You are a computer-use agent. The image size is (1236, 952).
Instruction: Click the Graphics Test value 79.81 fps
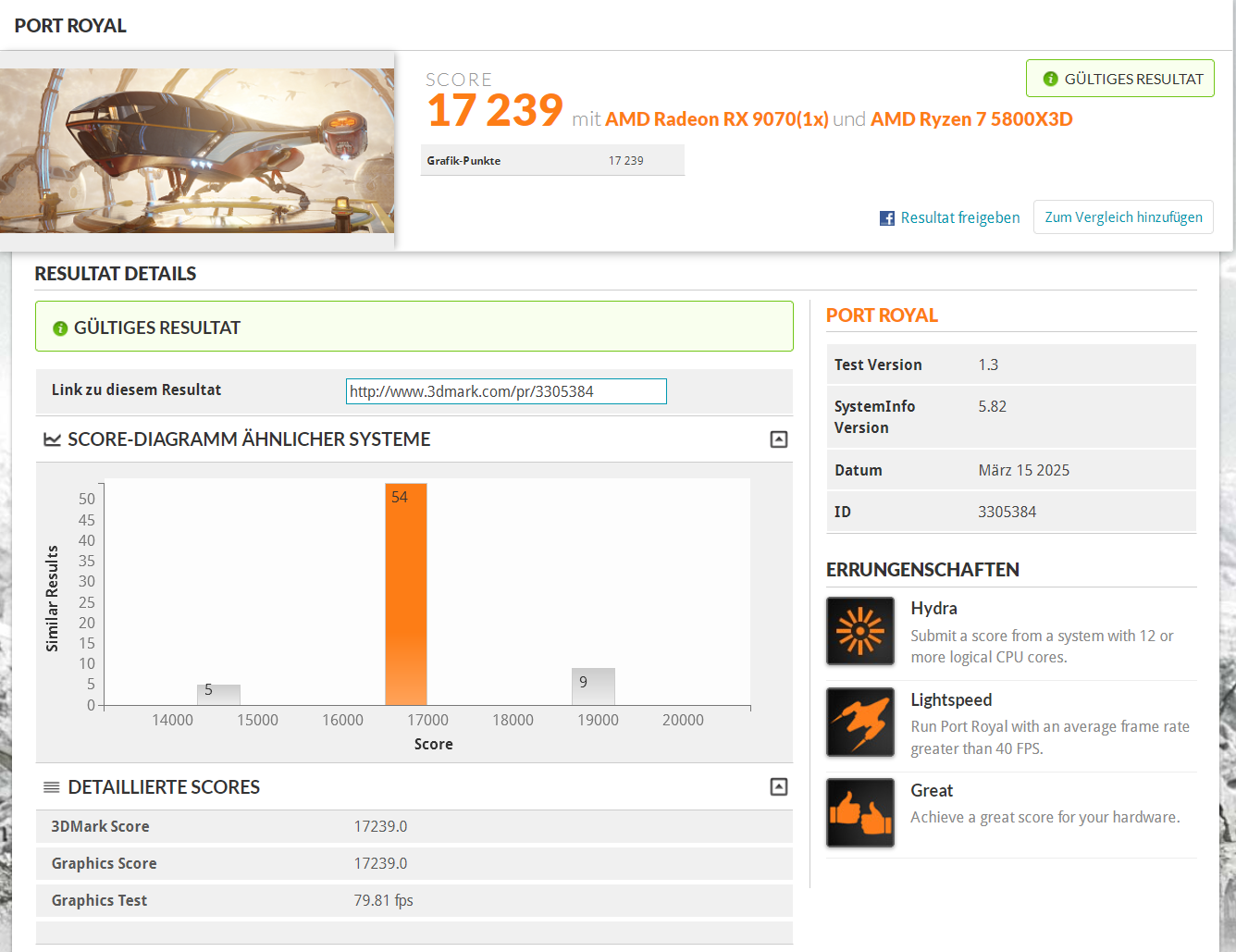383,900
